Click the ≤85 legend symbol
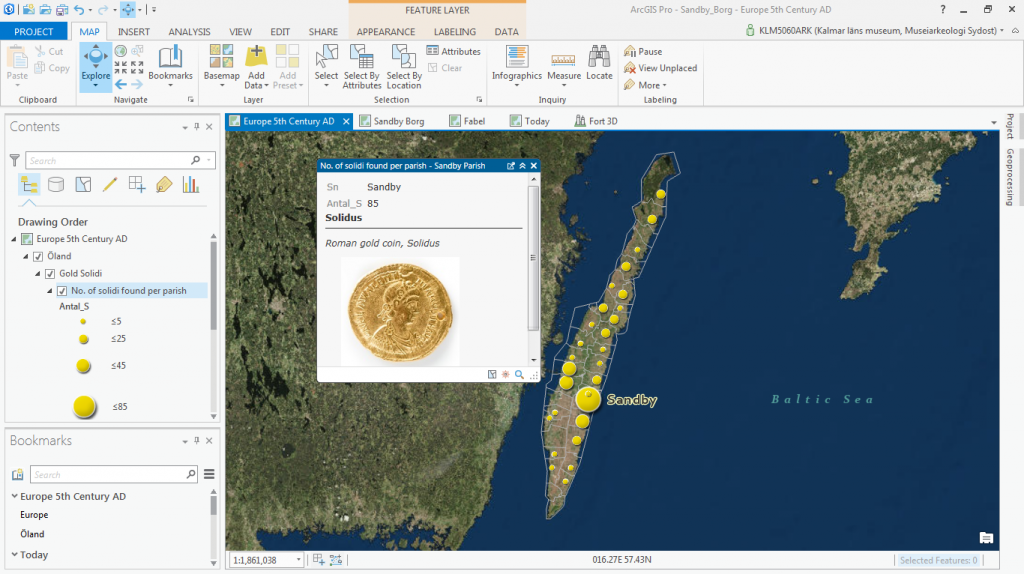1024x574 pixels. pyautogui.click(x=84, y=406)
